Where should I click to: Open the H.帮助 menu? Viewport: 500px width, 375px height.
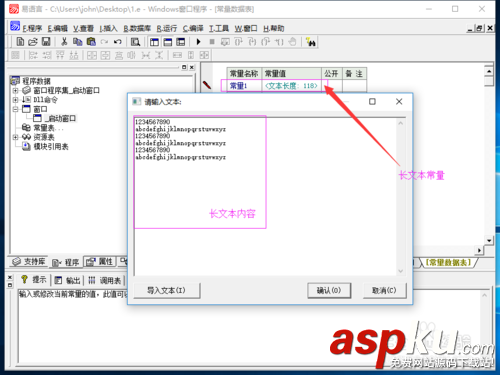[273, 28]
